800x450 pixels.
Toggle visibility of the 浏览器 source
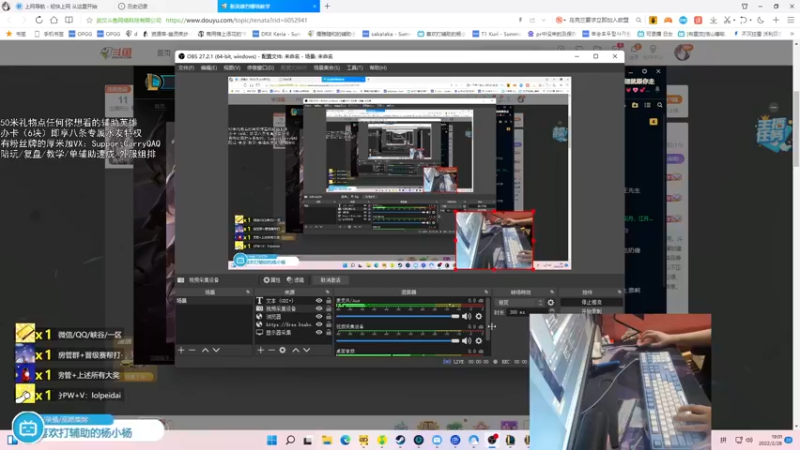coord(319,316)
